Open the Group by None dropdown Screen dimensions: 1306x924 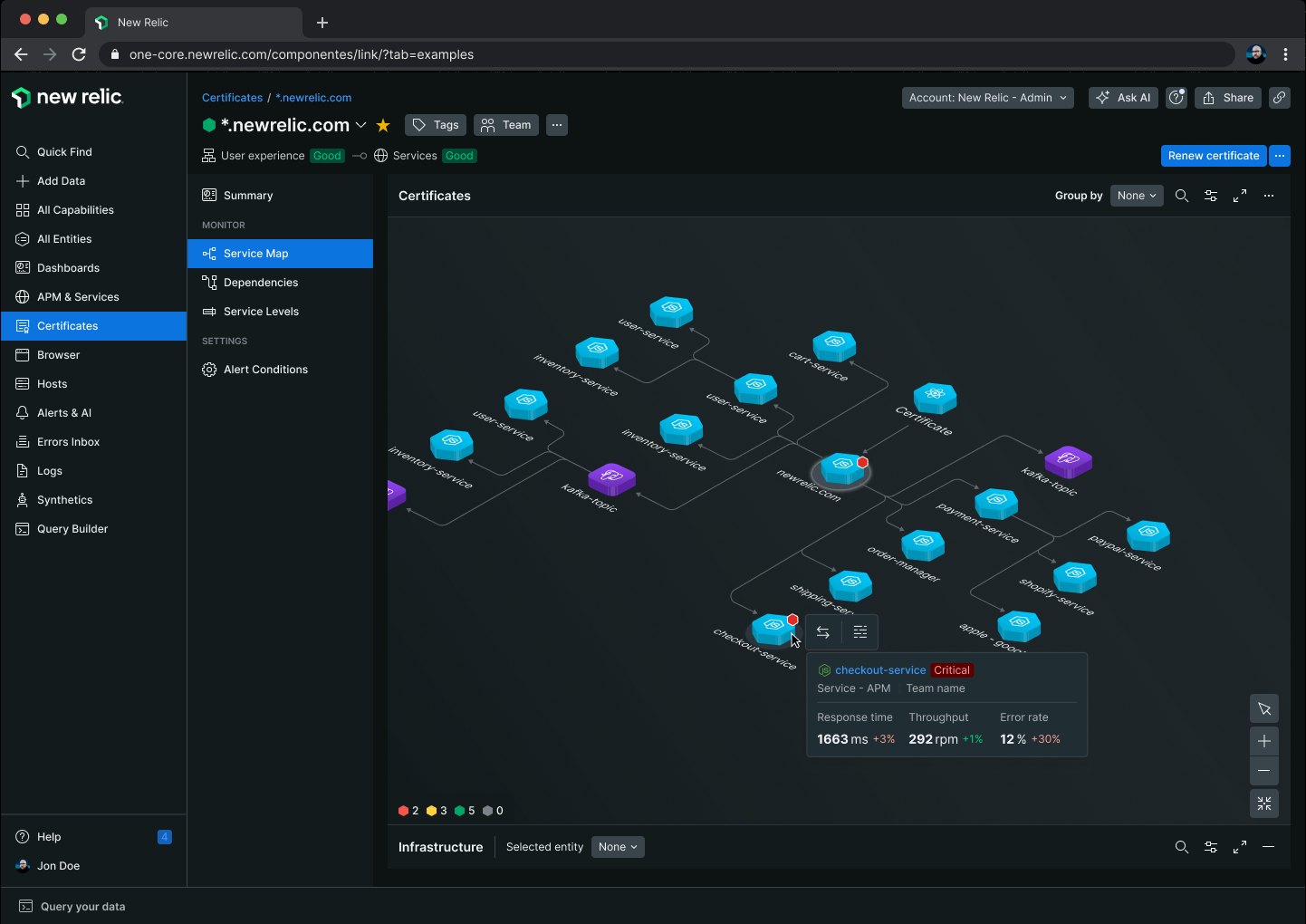pos(1137,196)
